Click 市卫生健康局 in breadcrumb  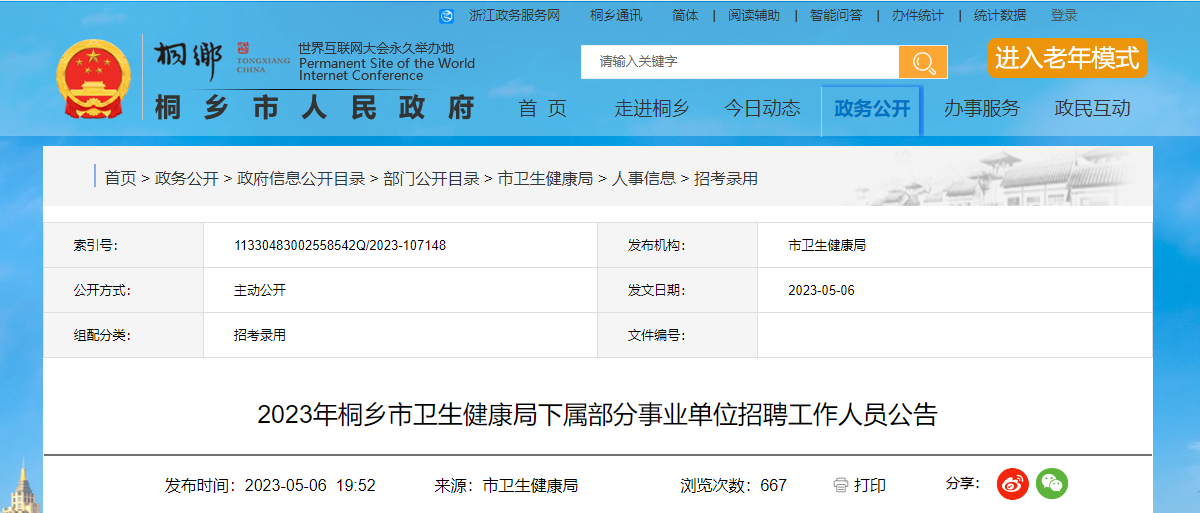click(x=545, y=178)
